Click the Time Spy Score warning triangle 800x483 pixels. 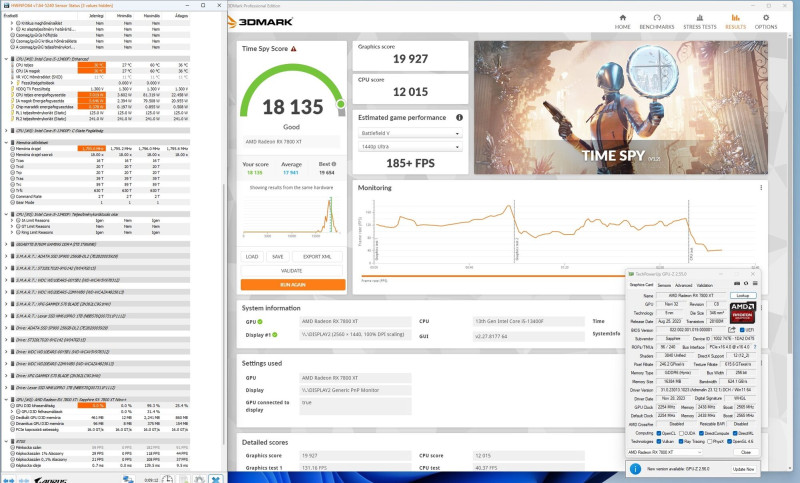293,49
